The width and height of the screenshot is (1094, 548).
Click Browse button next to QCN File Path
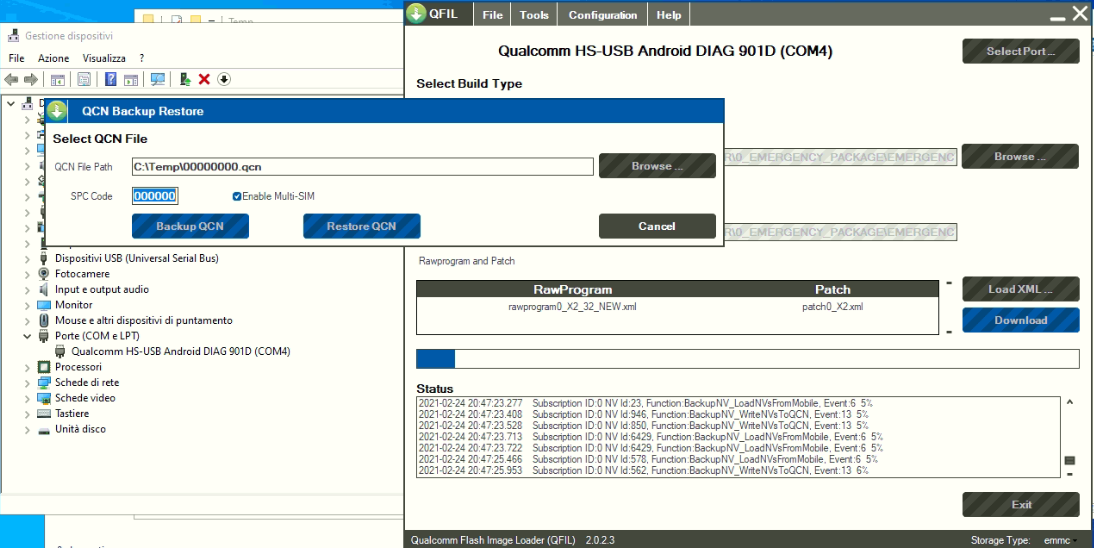point(657,166)
